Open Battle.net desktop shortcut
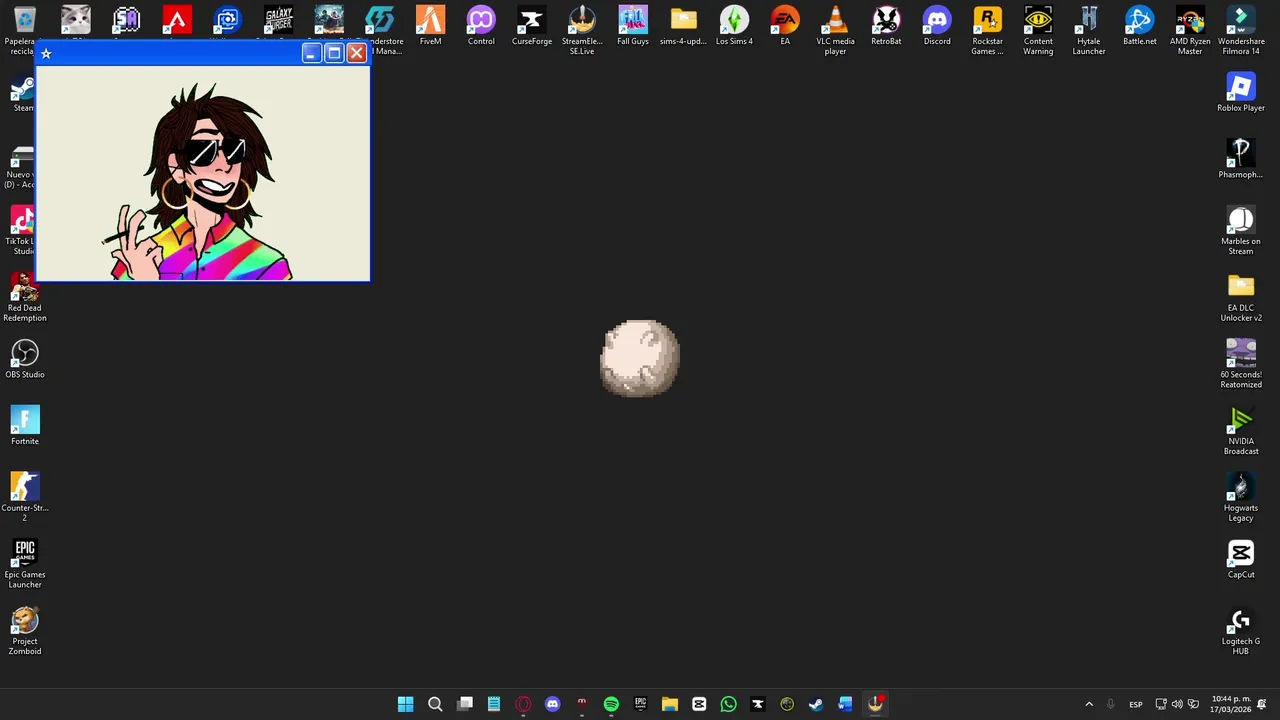The image size is (1280, 720). pyautogui.click(x=1139, y=27)
